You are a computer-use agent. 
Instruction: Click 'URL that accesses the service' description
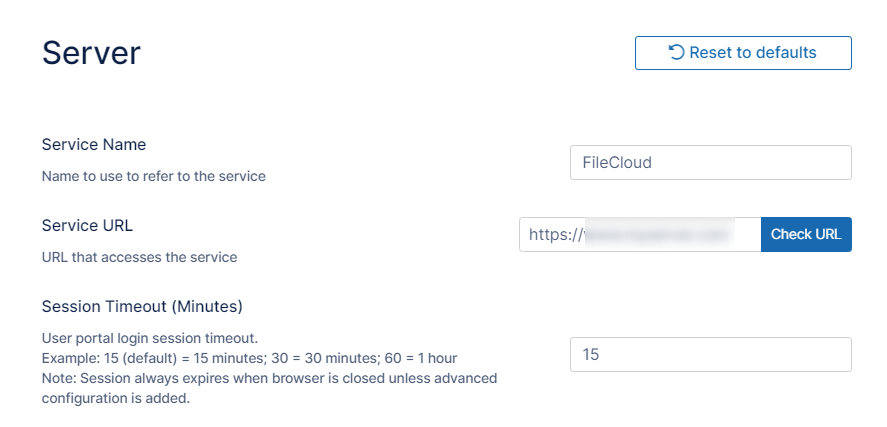(139, 257)
